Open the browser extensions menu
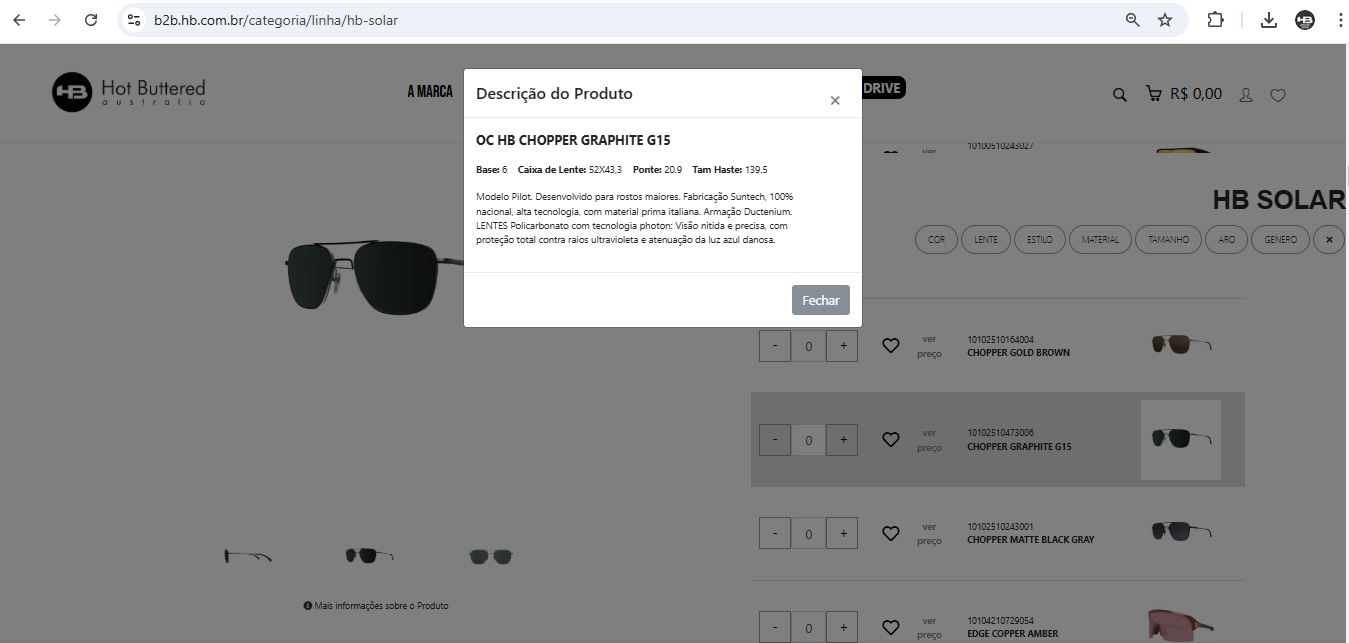The width and height of the screenshot is (1349, 643). coord(1216,20)
